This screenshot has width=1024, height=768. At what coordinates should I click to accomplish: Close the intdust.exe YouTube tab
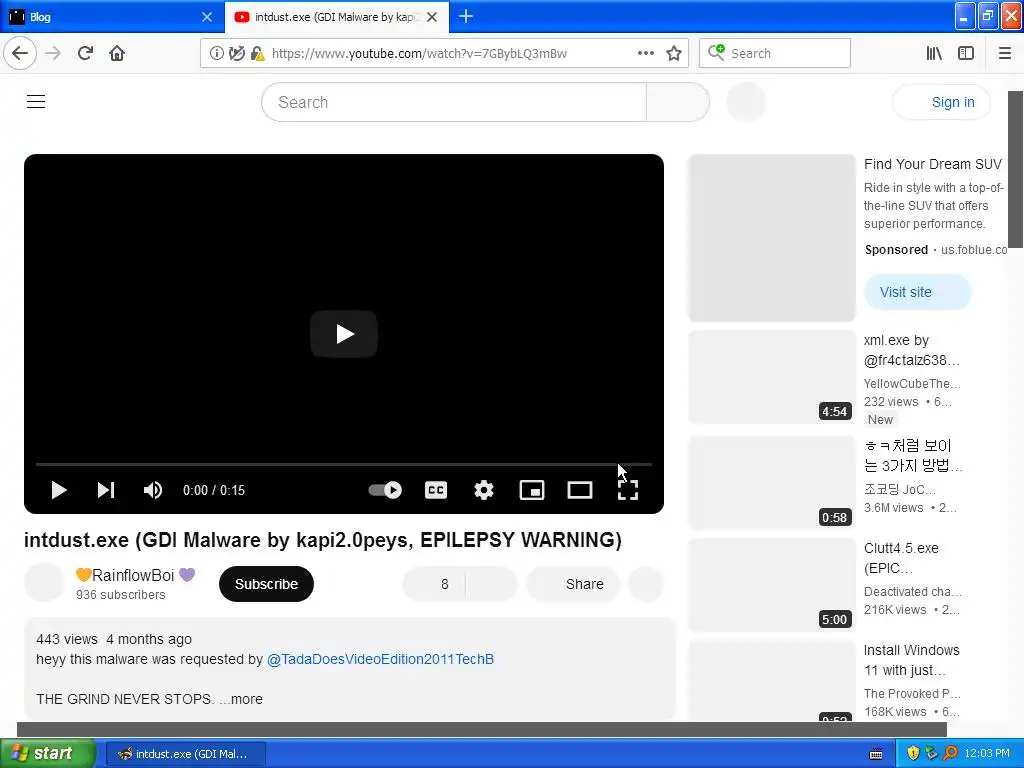tap(432, 17)
